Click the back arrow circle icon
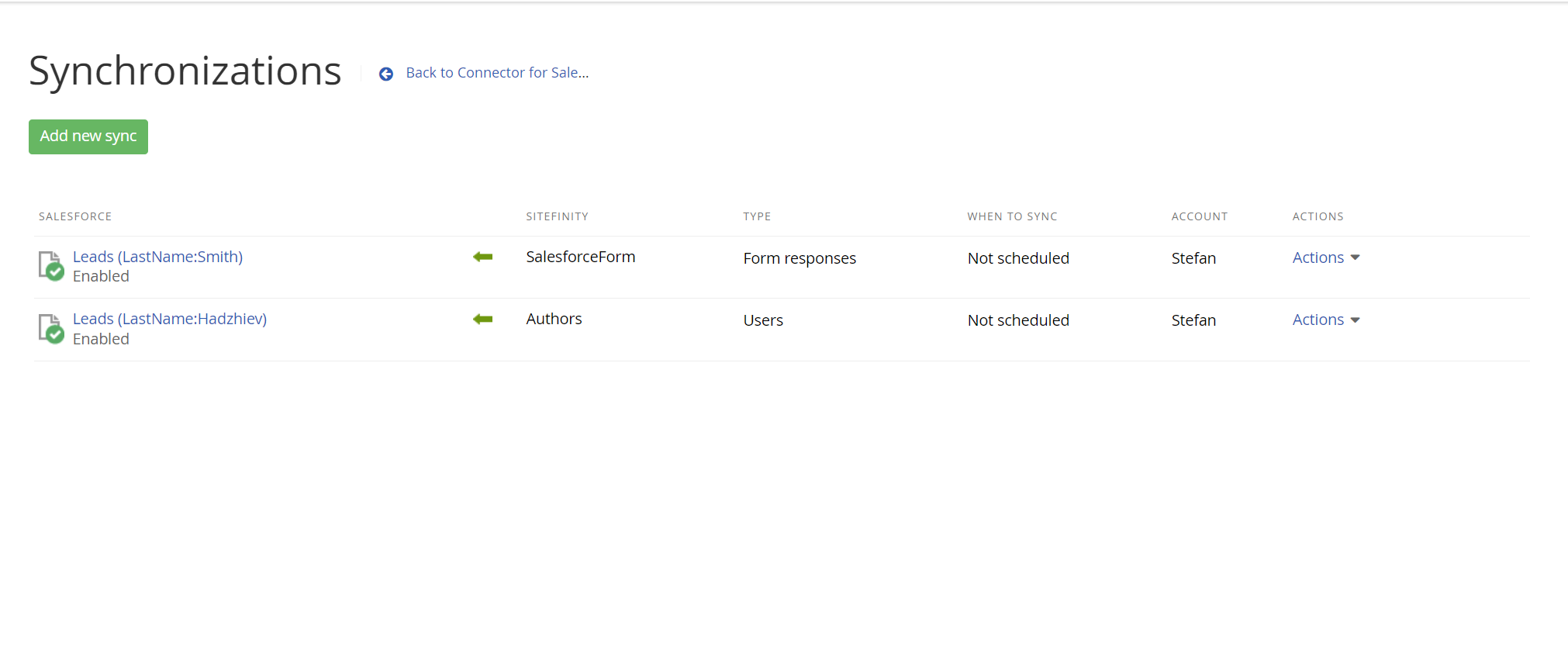 (x=386, y=74)
